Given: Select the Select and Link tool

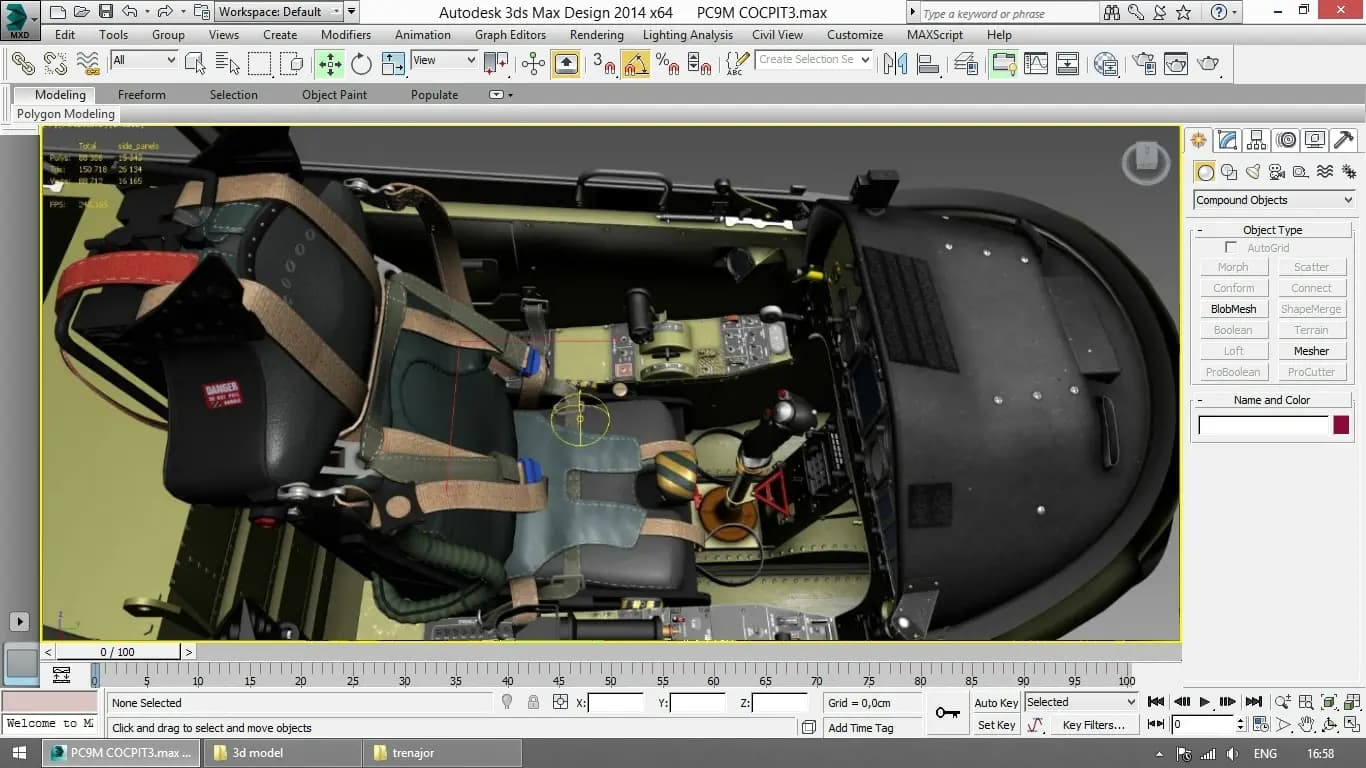Looking at the screenshot, I should [x=23, y=63].
